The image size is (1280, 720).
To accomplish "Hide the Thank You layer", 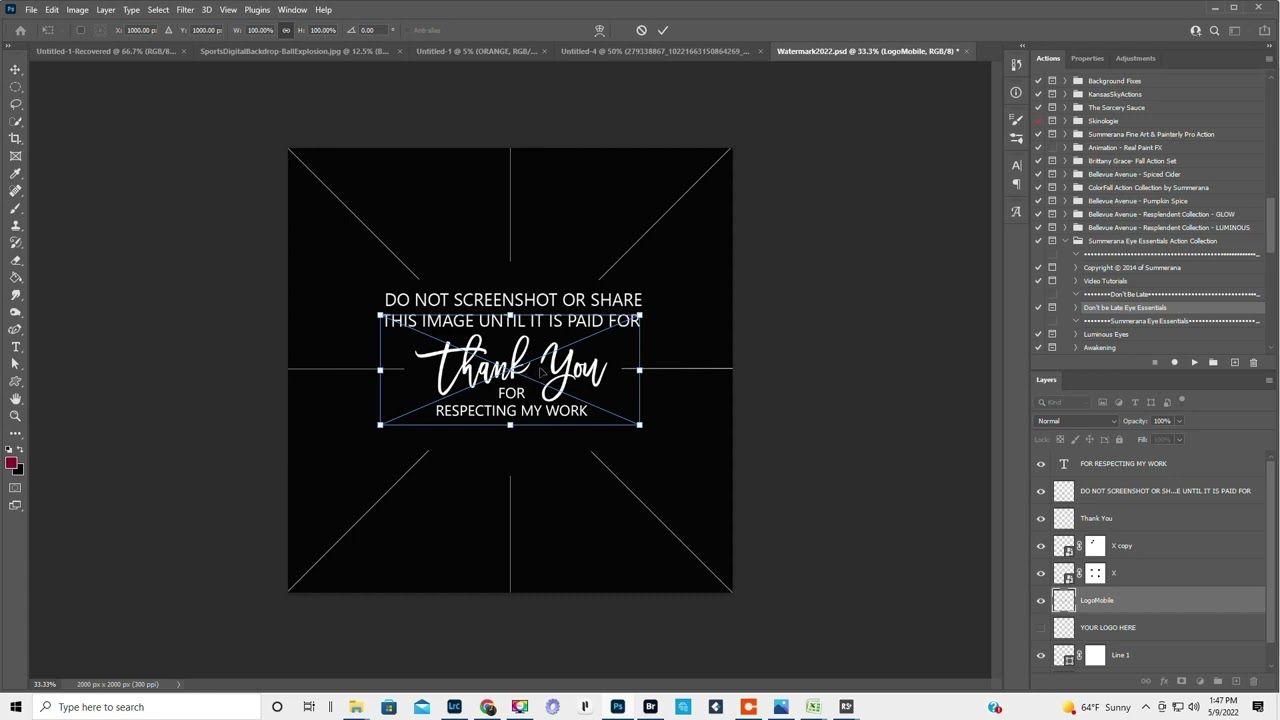I will (x=1040, y=518).
